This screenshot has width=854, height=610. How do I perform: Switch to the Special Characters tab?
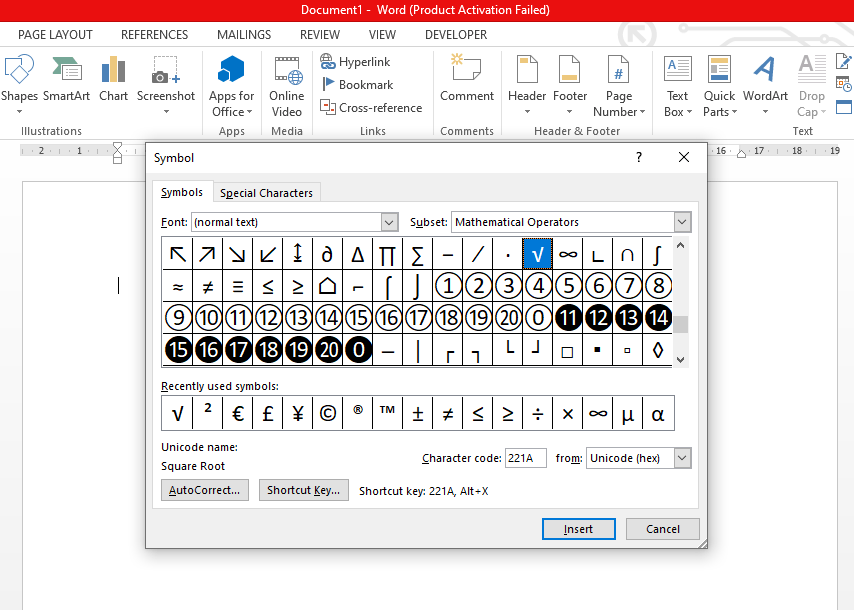tap(266, 191)
